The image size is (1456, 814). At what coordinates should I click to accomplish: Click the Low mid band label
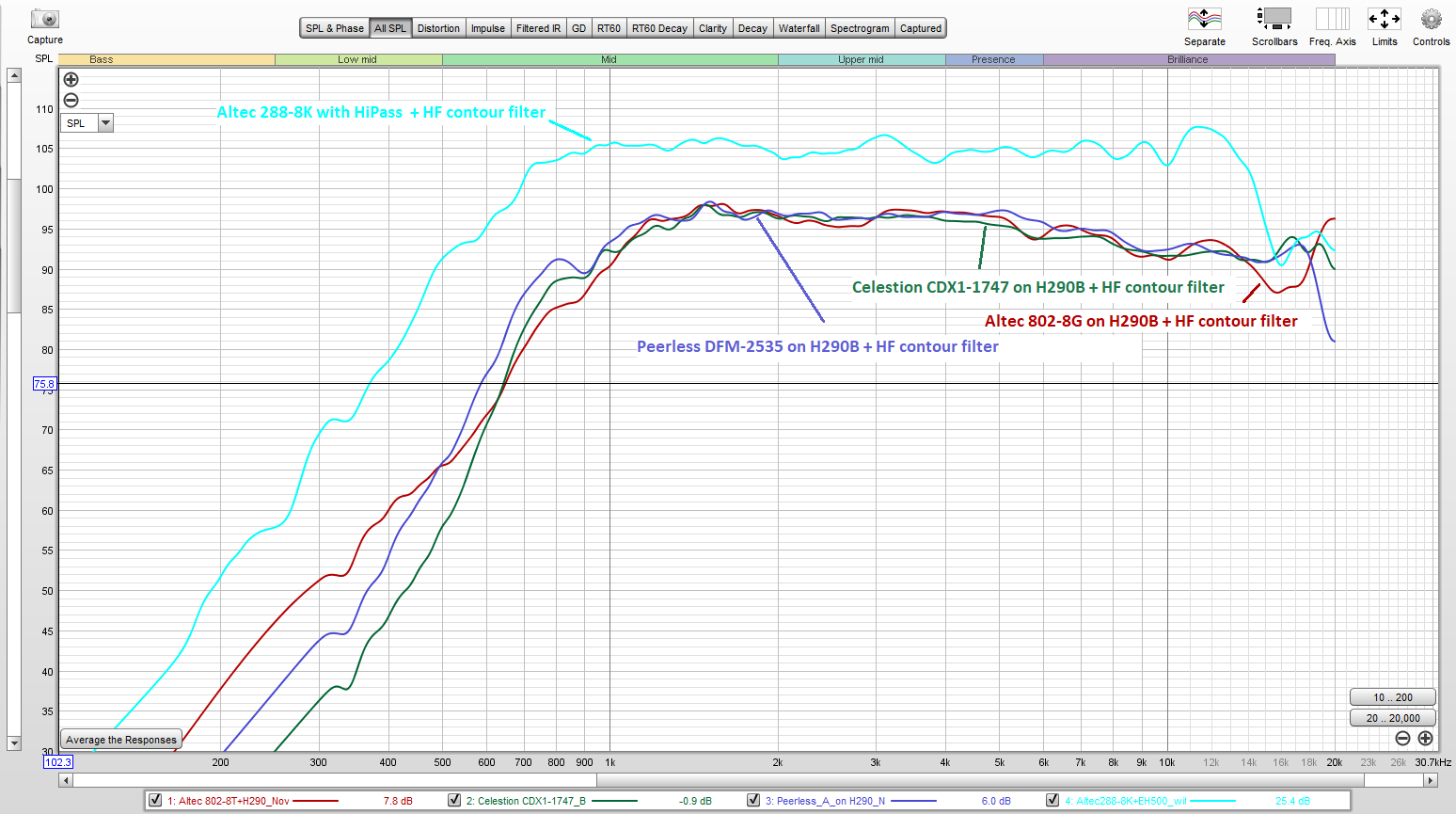[x=357, y=59]
